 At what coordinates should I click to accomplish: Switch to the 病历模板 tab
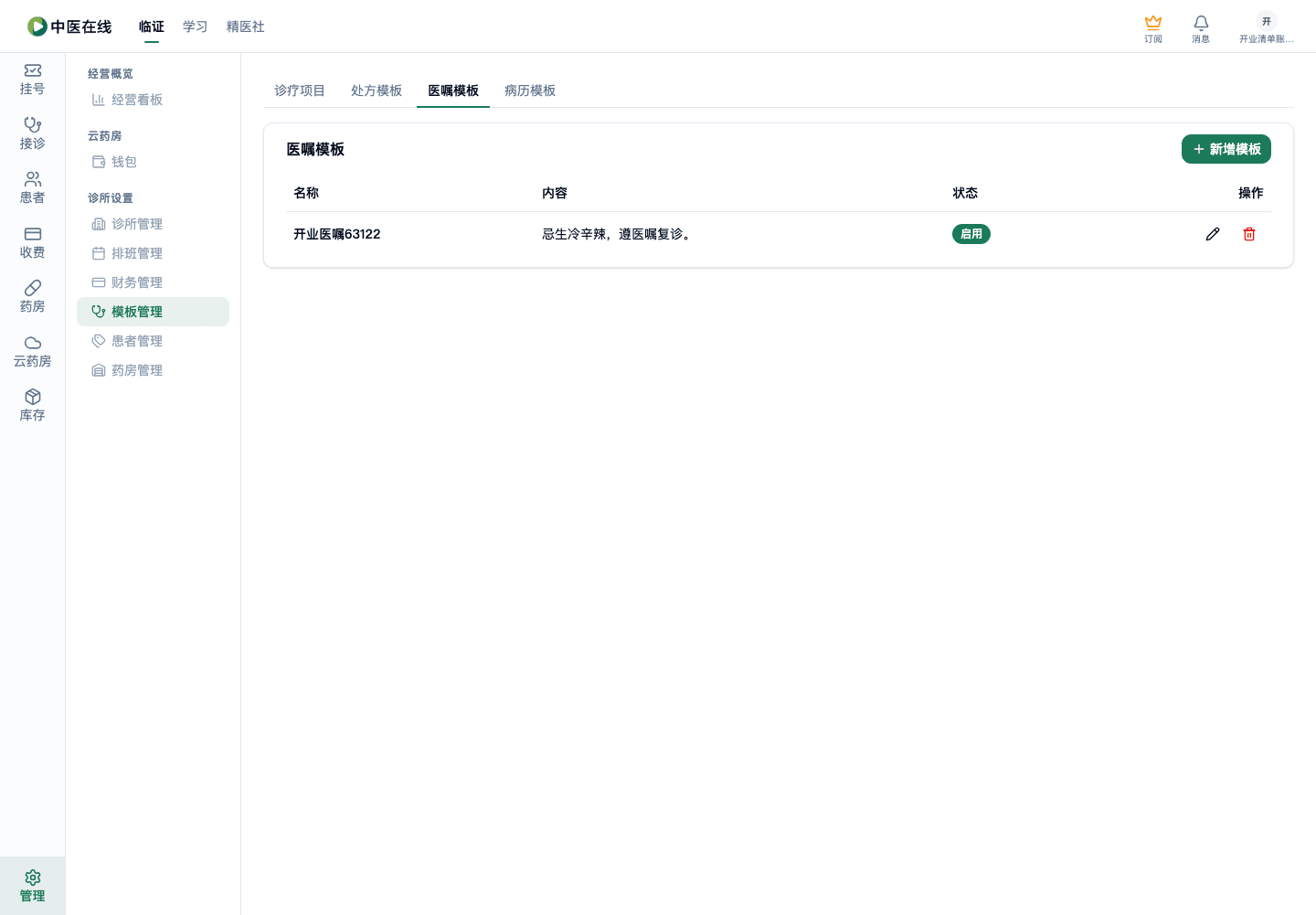[x=530, y=90]
